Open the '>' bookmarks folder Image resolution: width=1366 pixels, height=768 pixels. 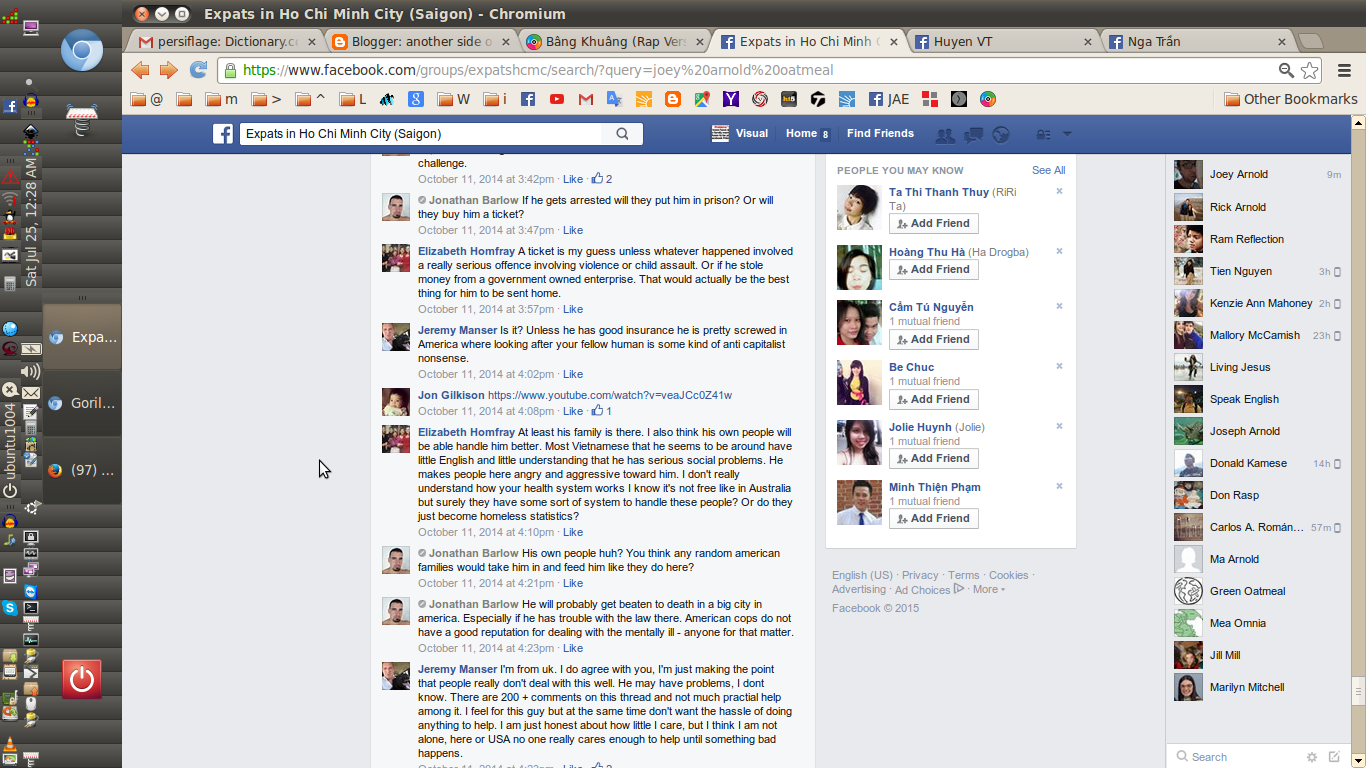click(x=267, y=99)
